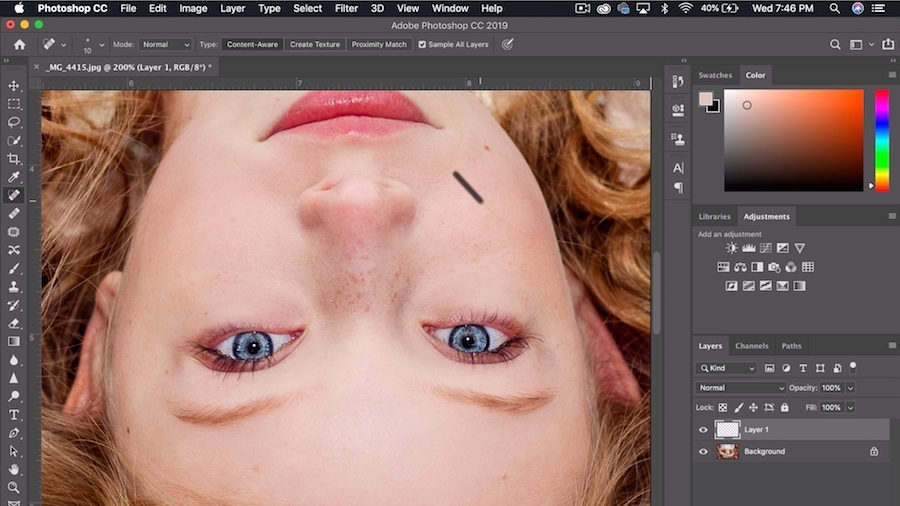
Task: Open the Filter menu
Action: click(x=346, y=8)
